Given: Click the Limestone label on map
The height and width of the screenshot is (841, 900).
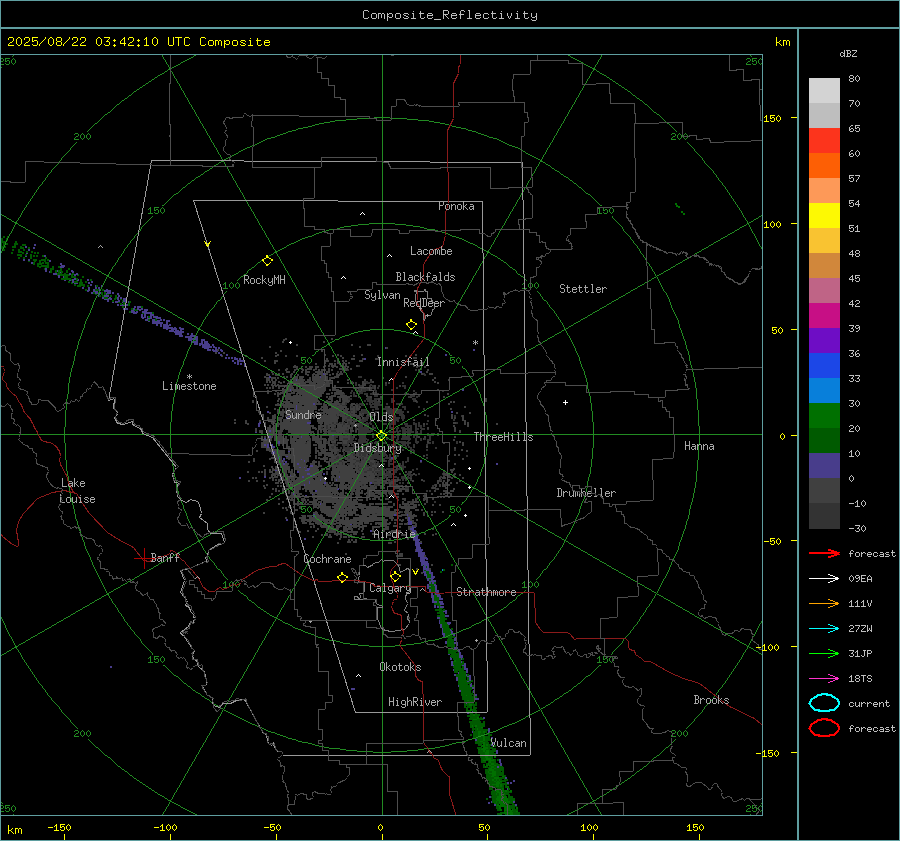Looking at the screenshot, I should (x=189, y=386).
